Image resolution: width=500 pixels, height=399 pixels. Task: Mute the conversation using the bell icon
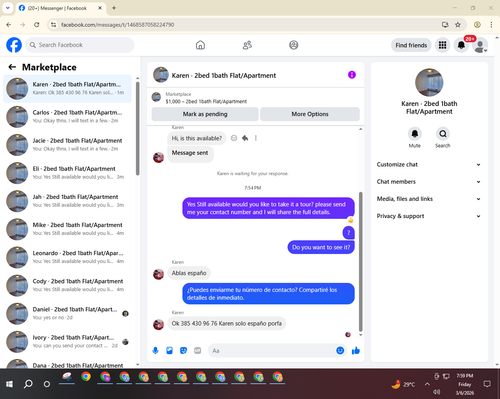tap(415, 134)
